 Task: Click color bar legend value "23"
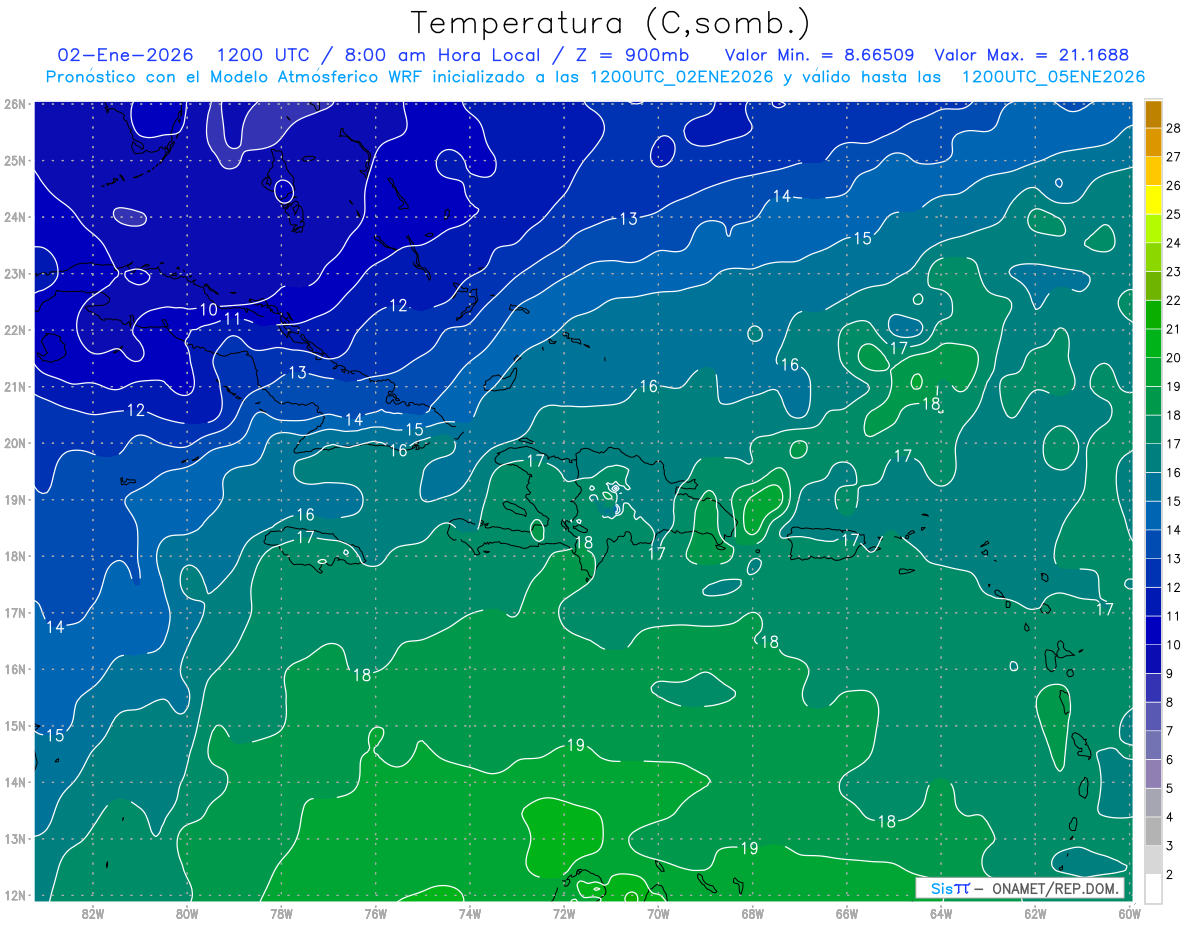coord(1174,271)
